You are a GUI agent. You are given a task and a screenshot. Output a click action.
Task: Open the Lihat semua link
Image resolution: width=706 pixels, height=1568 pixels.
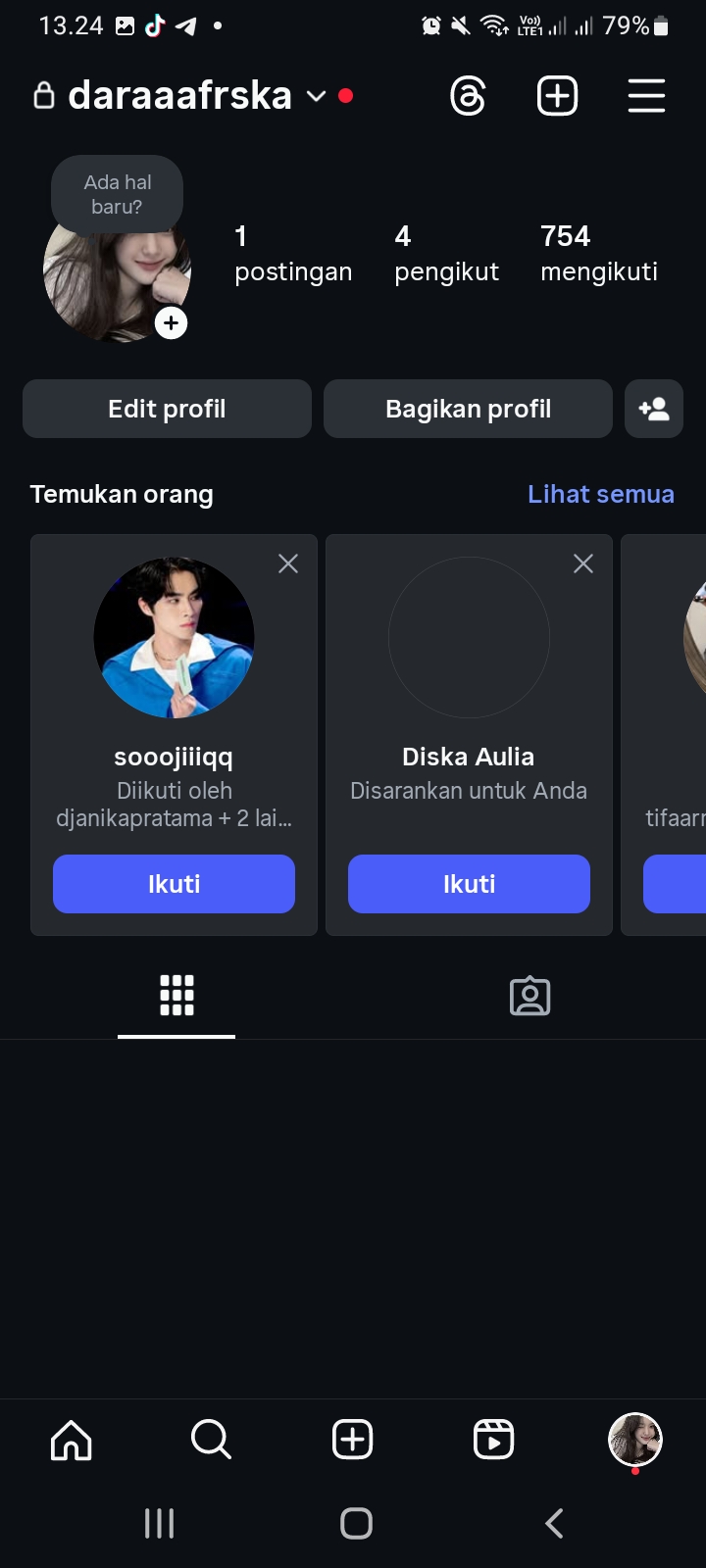600,494
